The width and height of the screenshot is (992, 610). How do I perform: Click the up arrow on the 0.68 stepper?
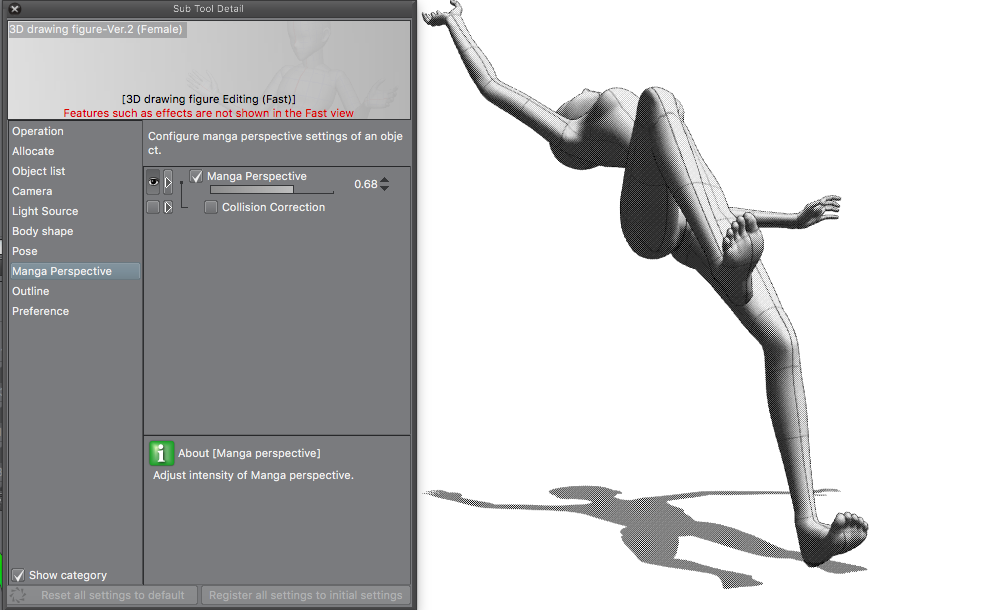tap(385, 180)
